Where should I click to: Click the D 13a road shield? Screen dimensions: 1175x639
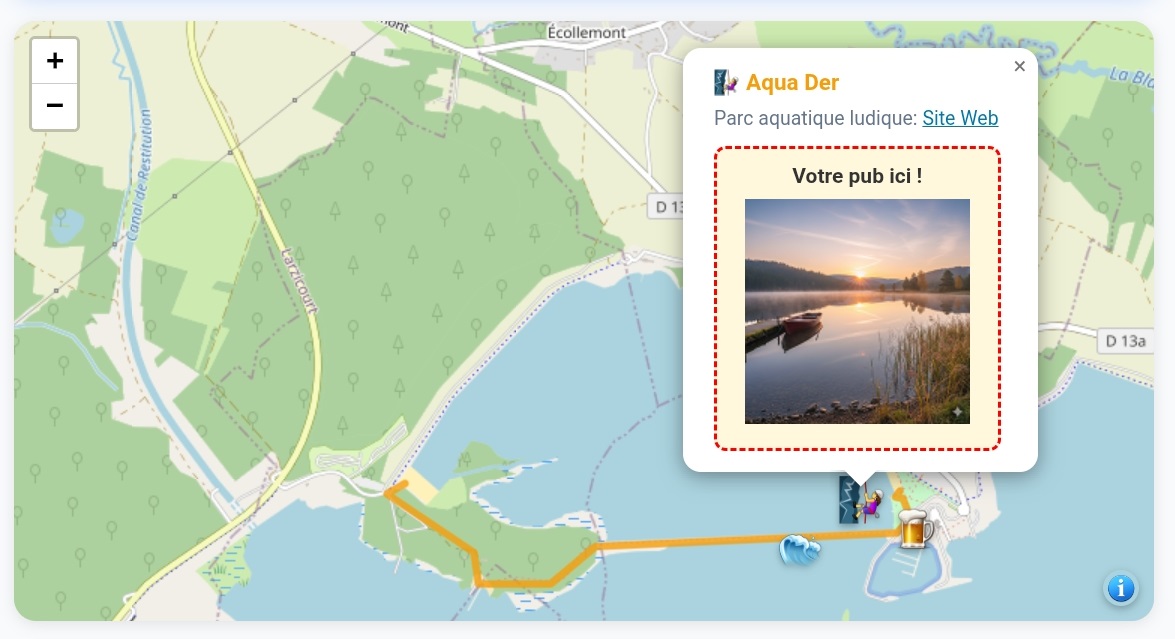(1125, 340)
